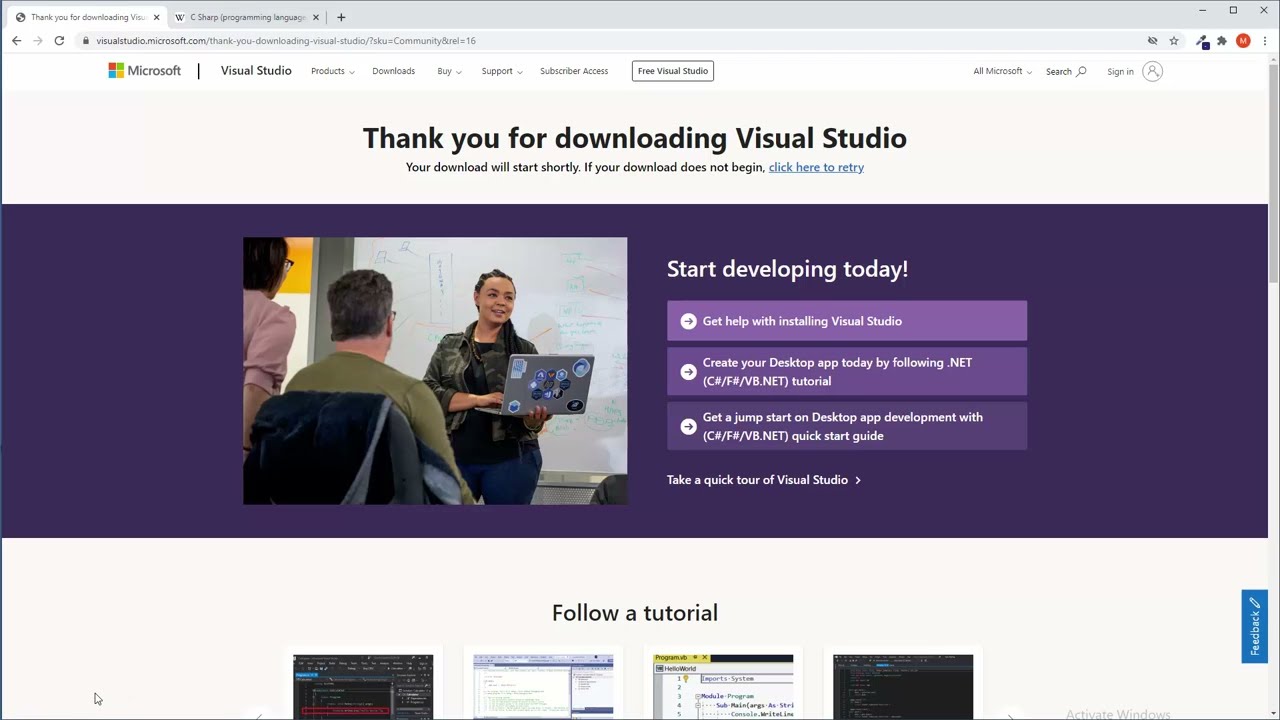The height and width of the screenshot is (720, 1280).
Task: Expand the Support dropdown
Action: click(501, 71)
